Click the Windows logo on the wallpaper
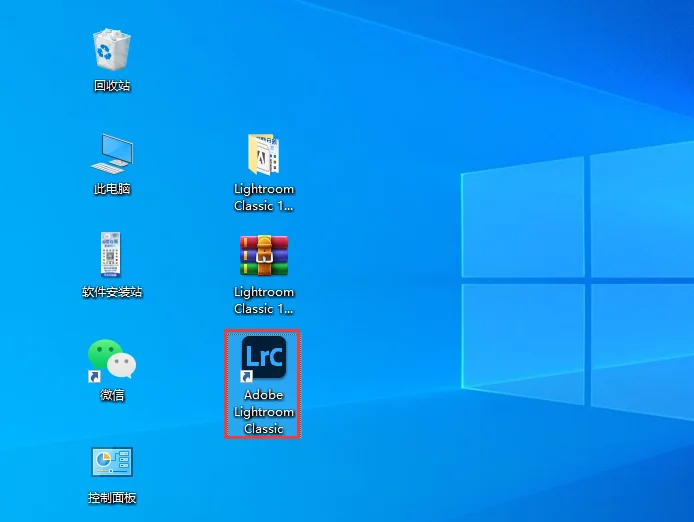The width and height of the screenshot is (694, 522). [578, 279]
